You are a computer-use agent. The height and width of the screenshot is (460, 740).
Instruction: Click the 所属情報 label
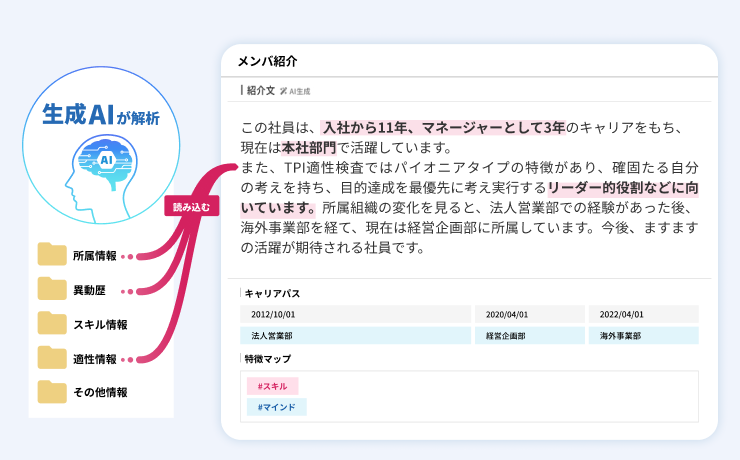[94, 256]
